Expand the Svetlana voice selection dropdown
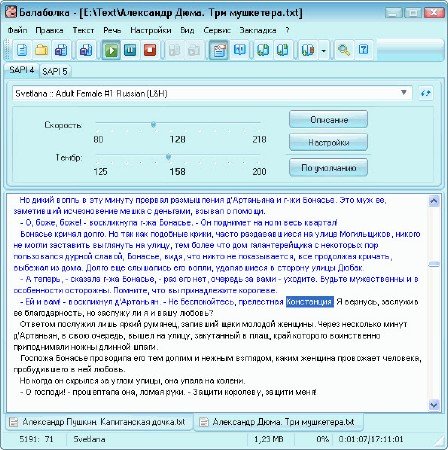The image size is (448, 450). coord(404,93)
